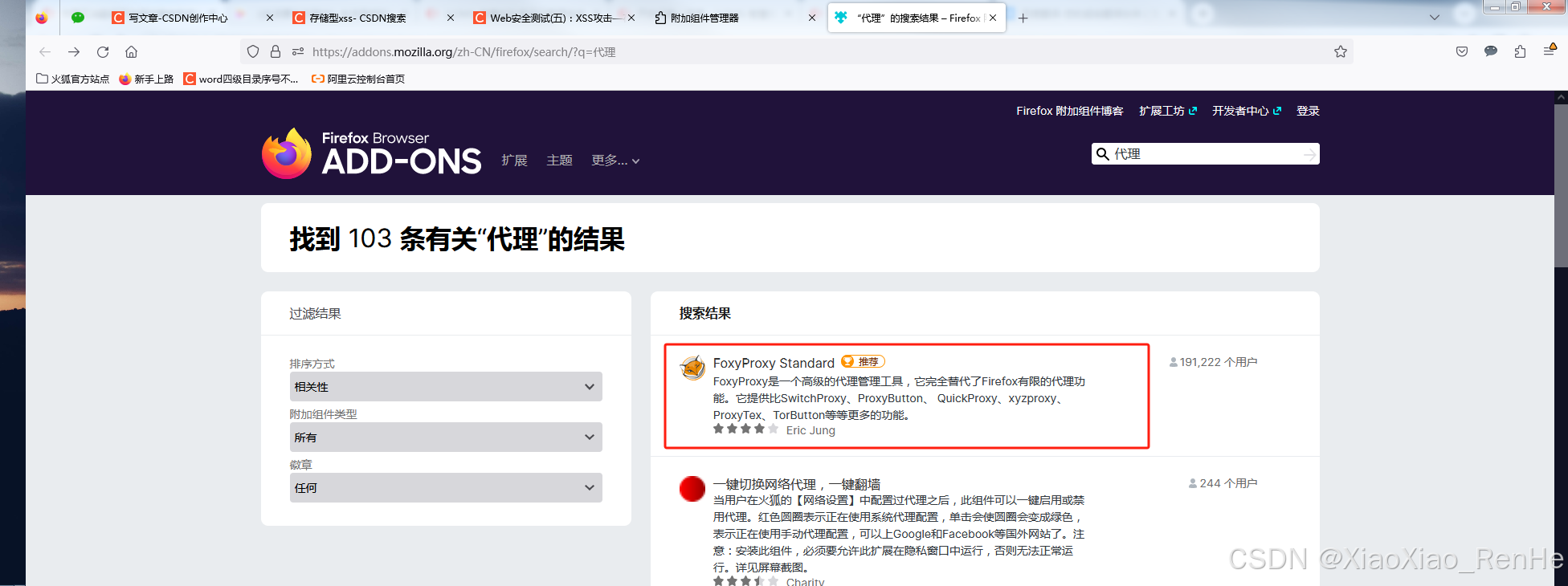Close the 写文章-CSDN创作中心 tab
The image size is (1568, 586).
[269, 18]
